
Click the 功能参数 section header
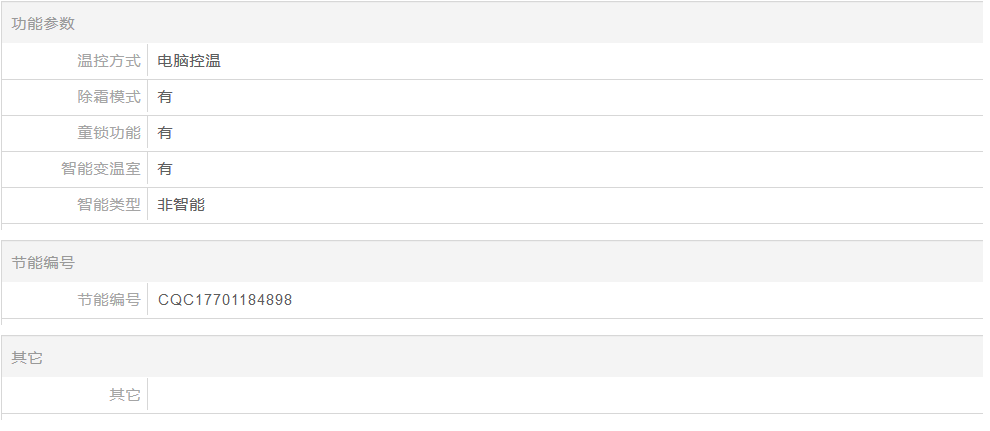point(43,23)
